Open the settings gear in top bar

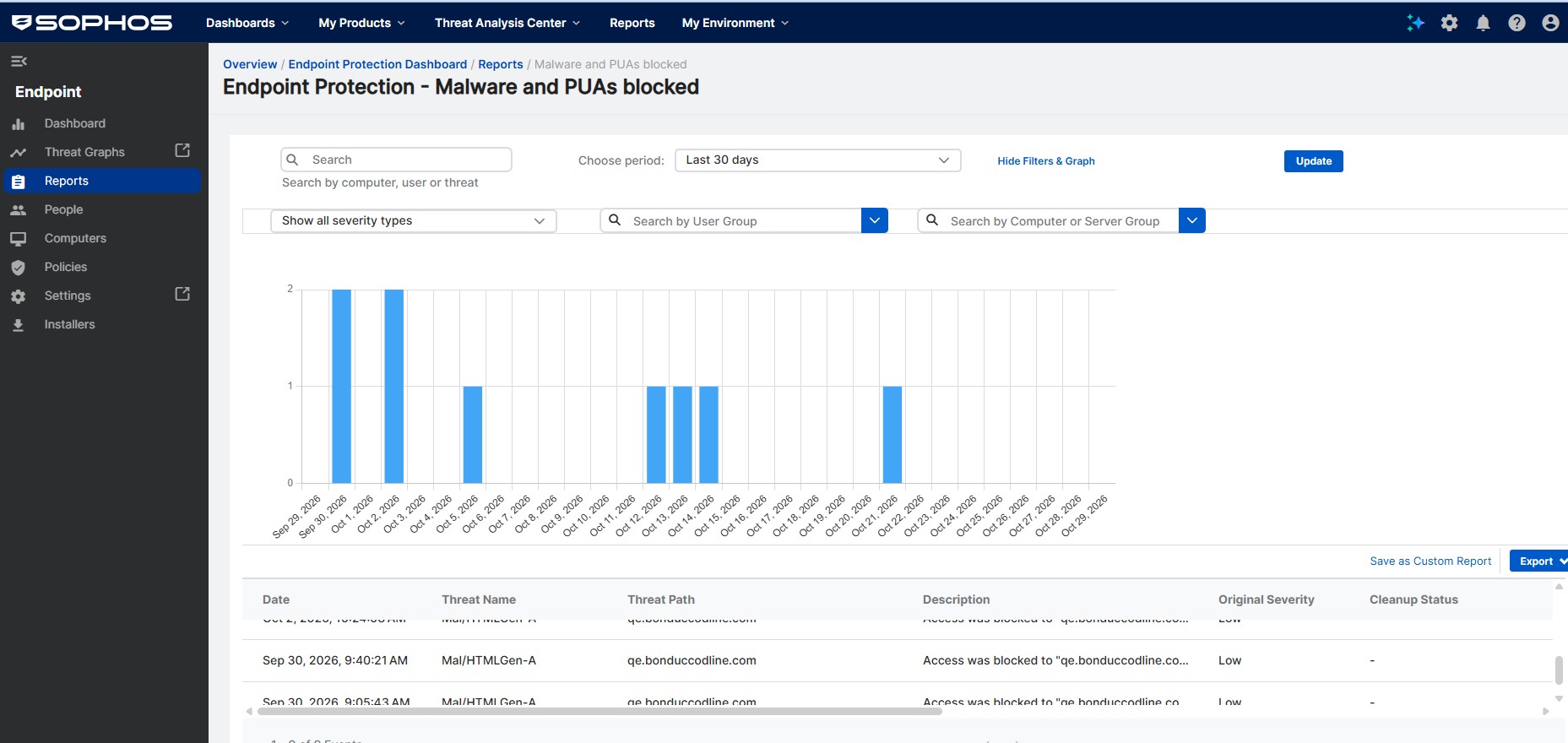point(1449,23)
